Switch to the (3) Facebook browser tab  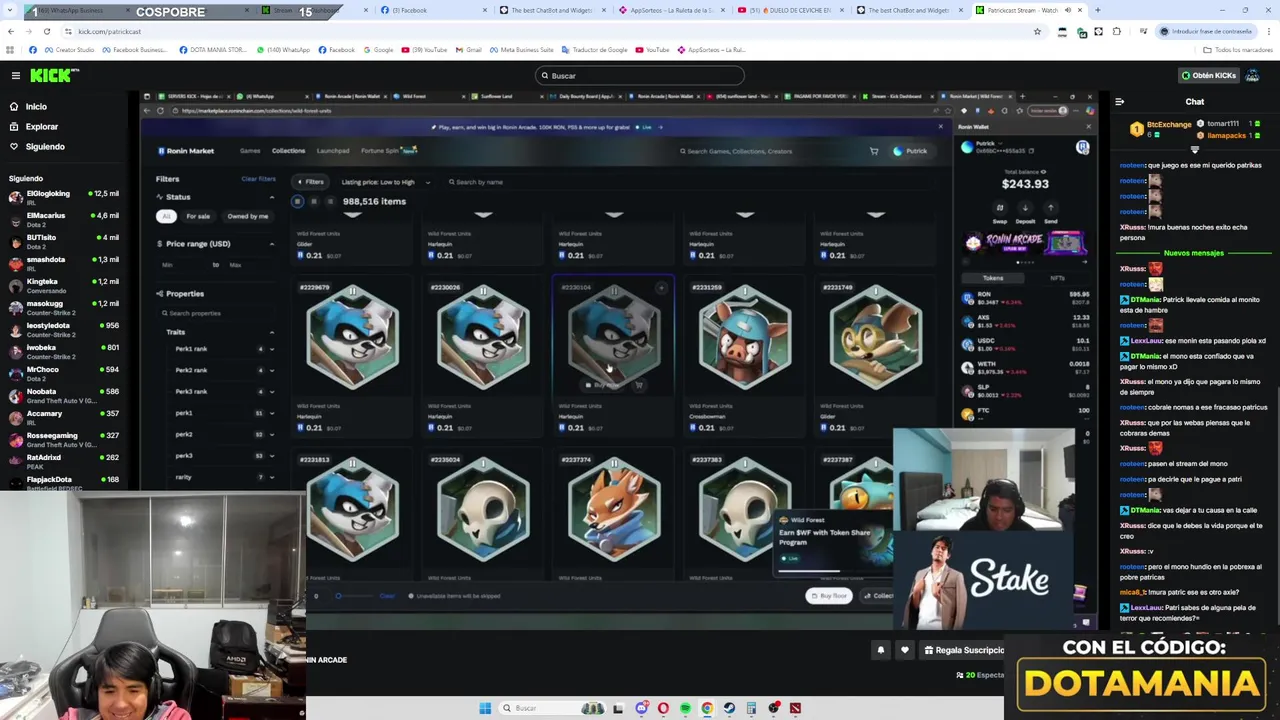point(409,10)
